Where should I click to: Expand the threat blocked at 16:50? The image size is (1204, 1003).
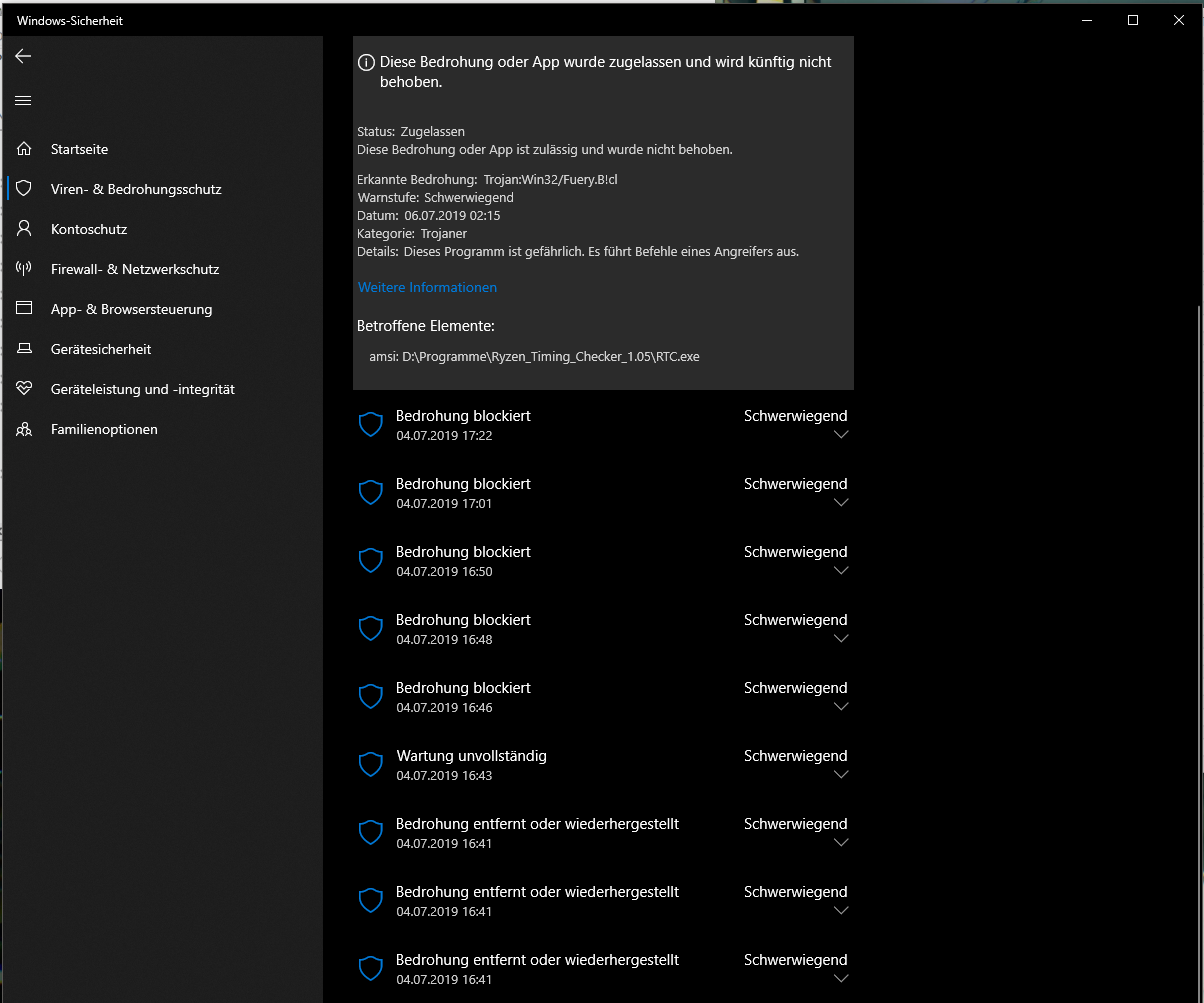pyautogui.click(x=841, y=571)
